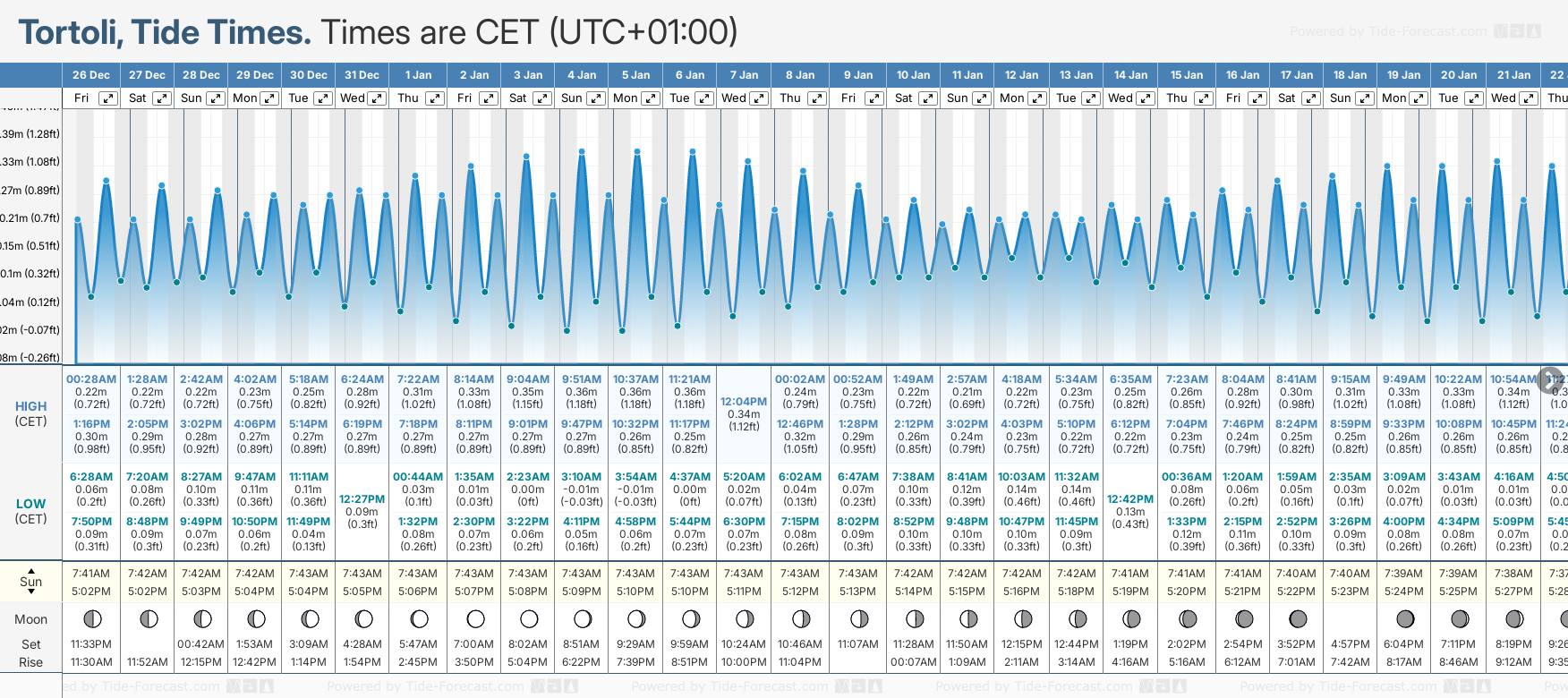Screen dimensions: 1568x698
Task: Click the expand arrows icon for Mon 5 Jan
Action: click(x=651, y=98)
